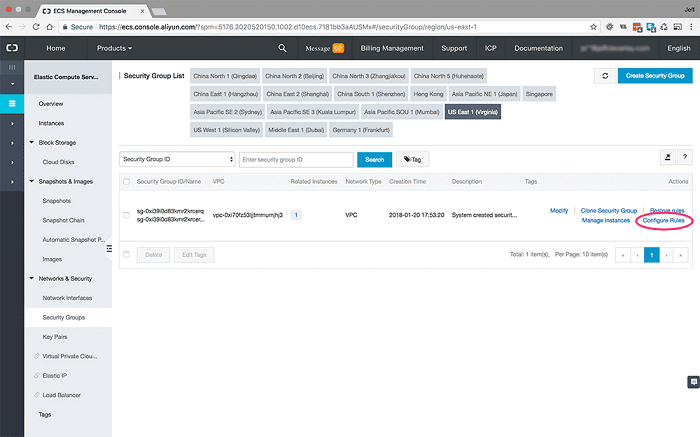Click the browser back arrow

[9, 27]
